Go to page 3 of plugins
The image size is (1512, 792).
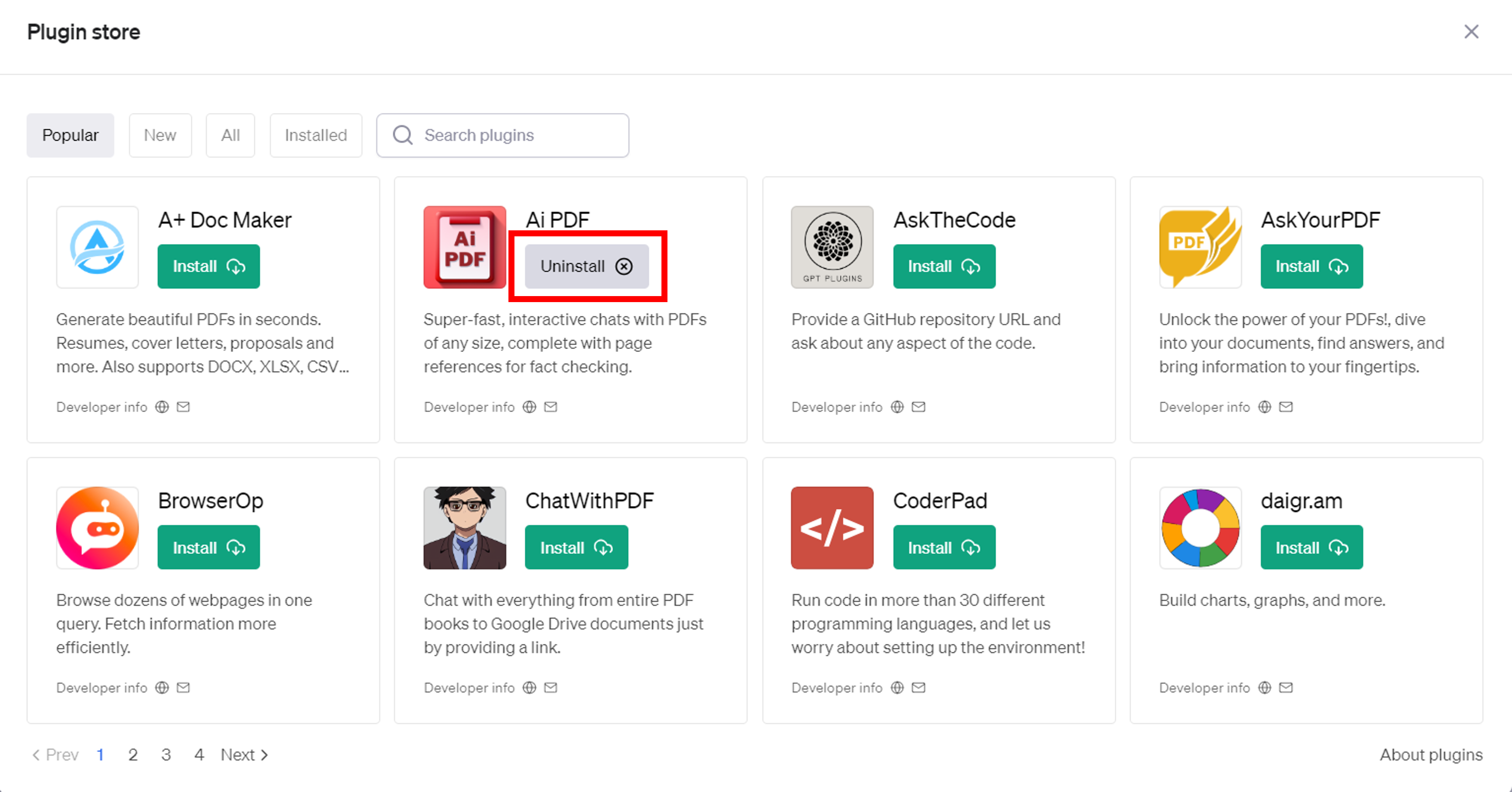point(166,755)
